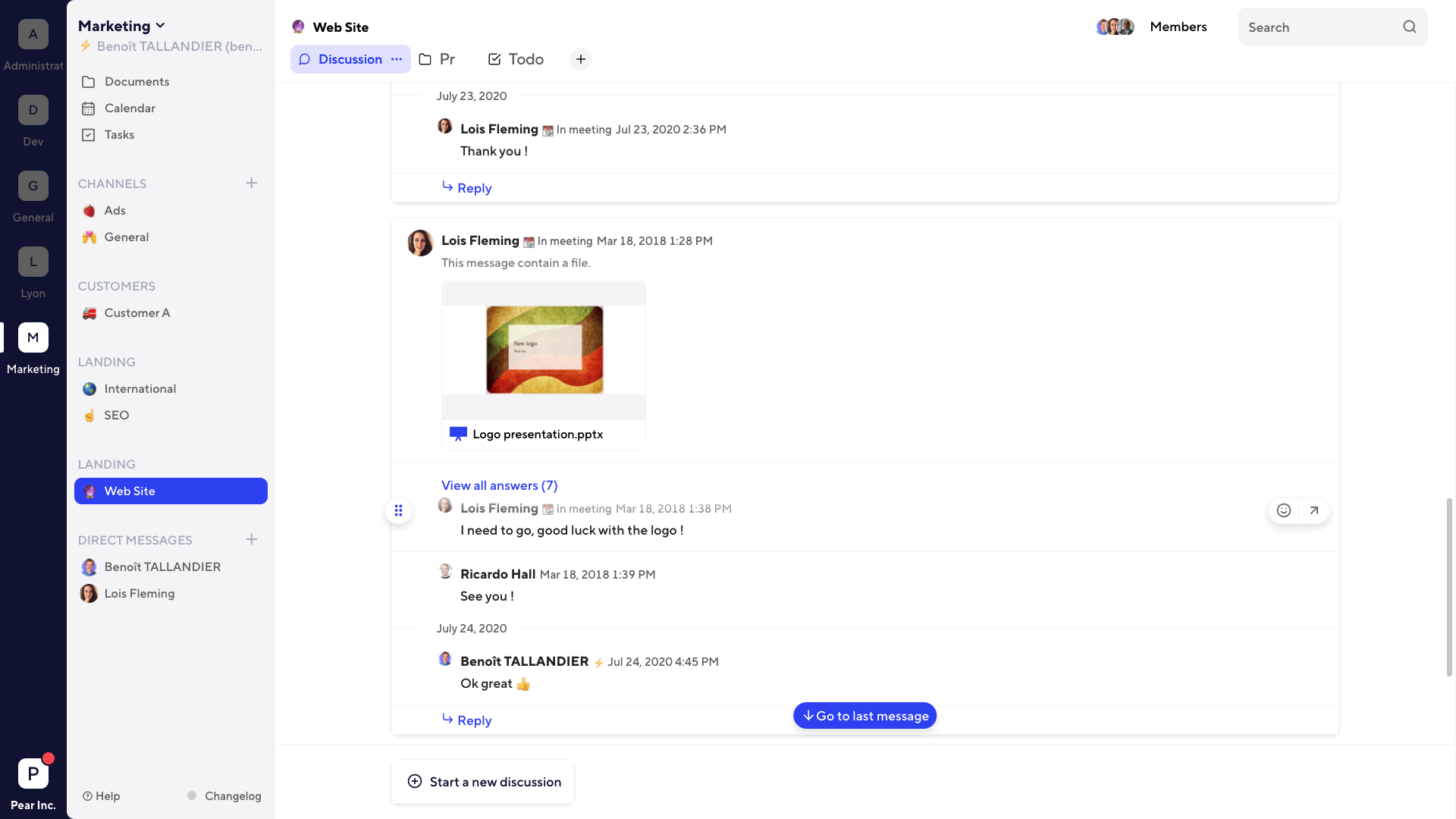The height and width of the screenshot is (819, 1456).
Task: Switch to the Pear Inc. company icon
Action: coord(33,773)
